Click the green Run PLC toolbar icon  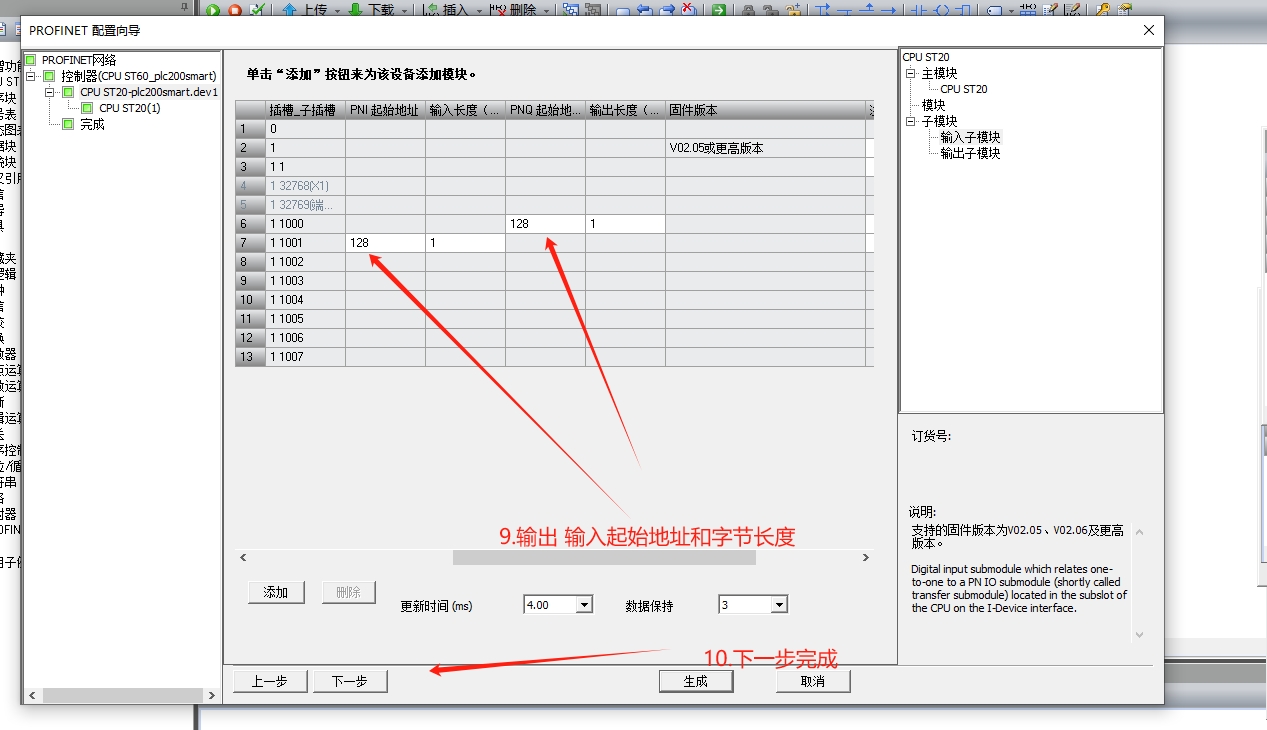pyautogui.click(x=213, y=10)
